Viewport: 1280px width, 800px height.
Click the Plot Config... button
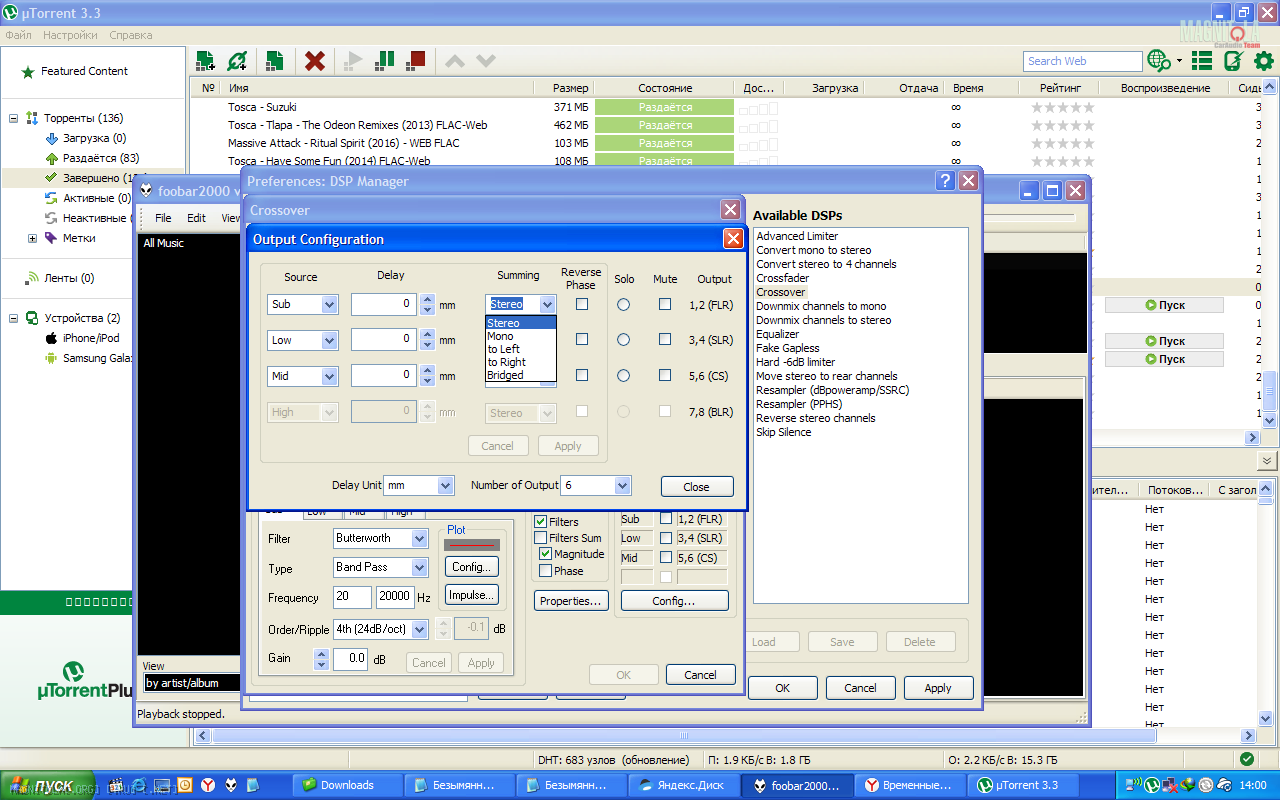point(472,566)
